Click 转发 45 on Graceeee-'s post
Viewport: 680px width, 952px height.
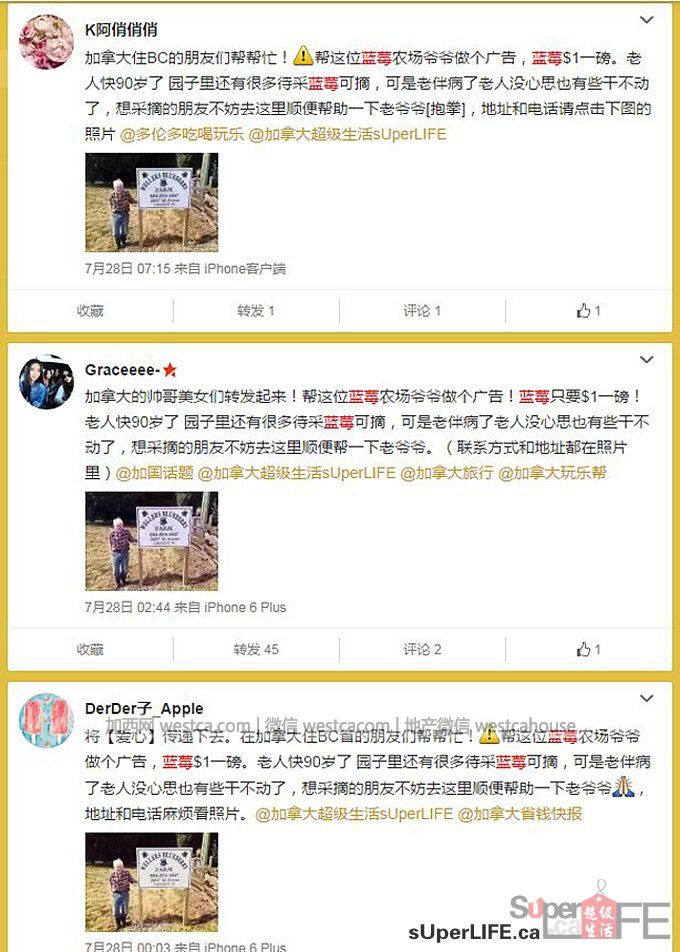[256, 650]
